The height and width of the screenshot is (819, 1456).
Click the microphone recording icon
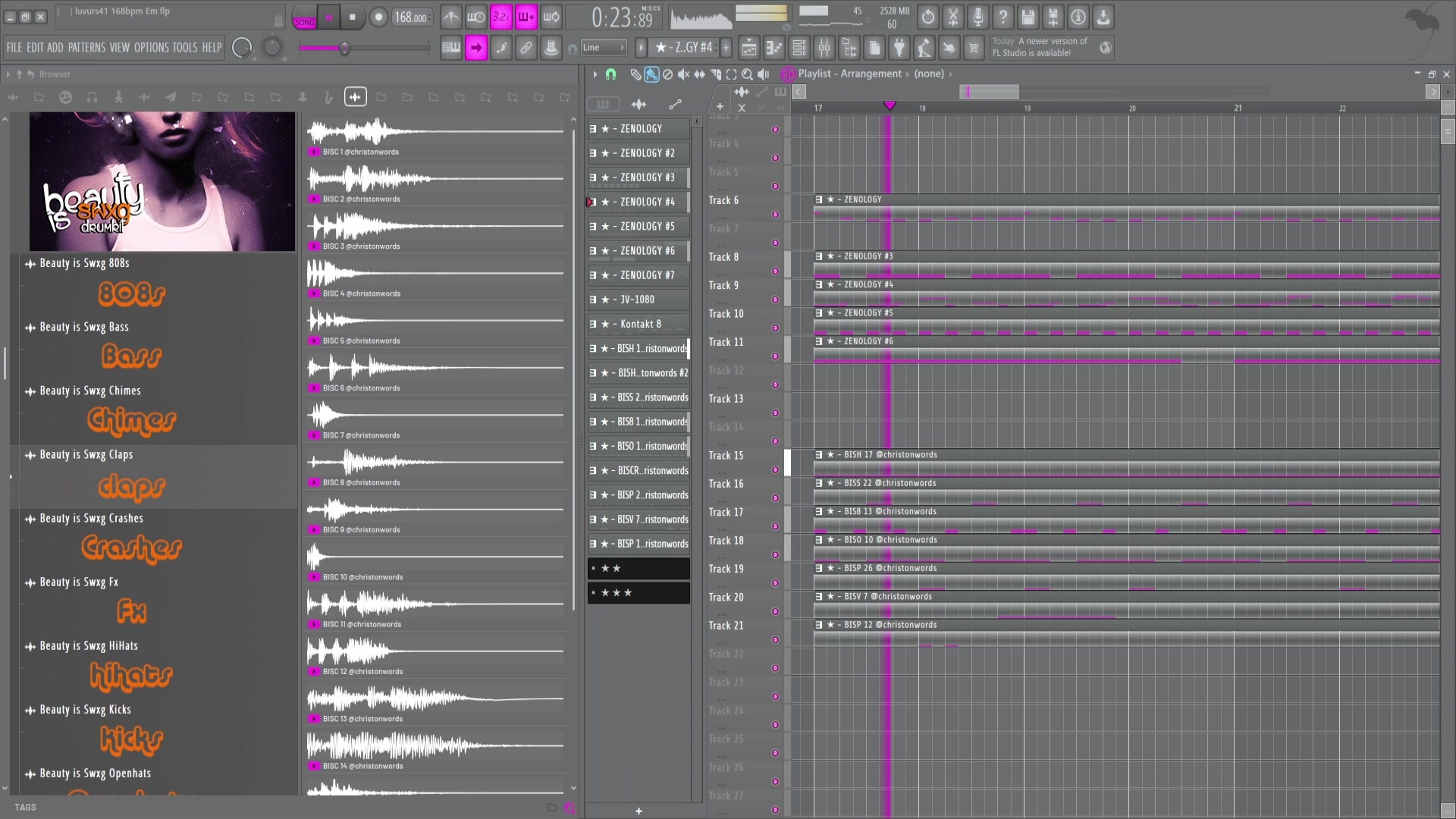click(x=978, y=17)
